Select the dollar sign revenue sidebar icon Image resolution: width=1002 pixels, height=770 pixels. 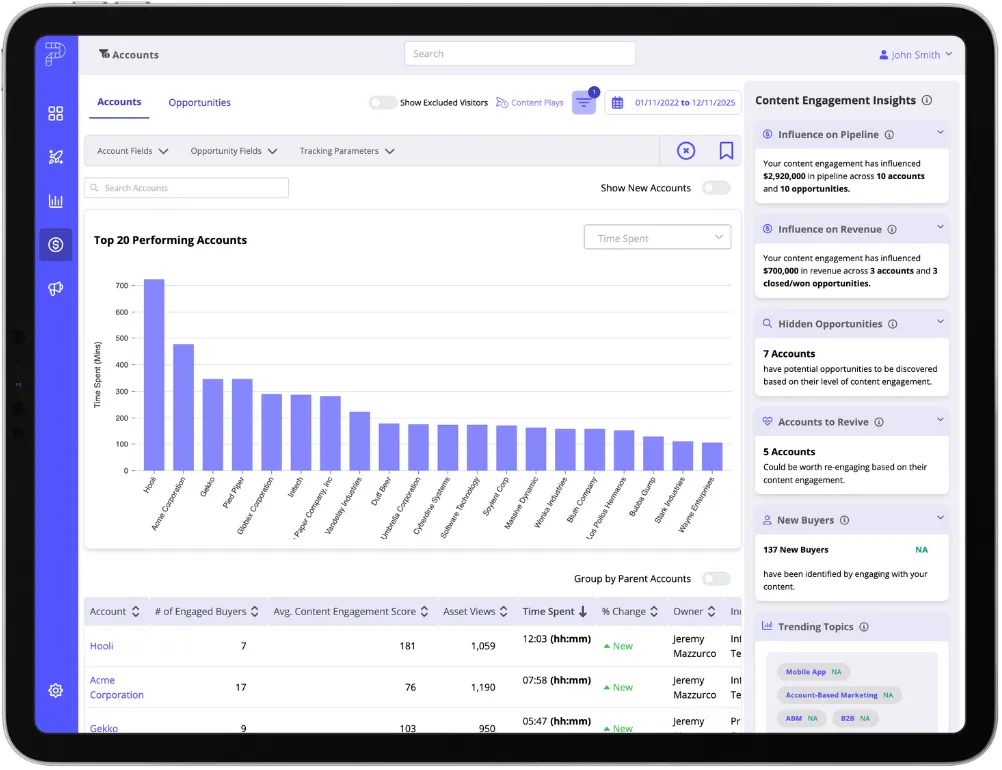point(56,245)
